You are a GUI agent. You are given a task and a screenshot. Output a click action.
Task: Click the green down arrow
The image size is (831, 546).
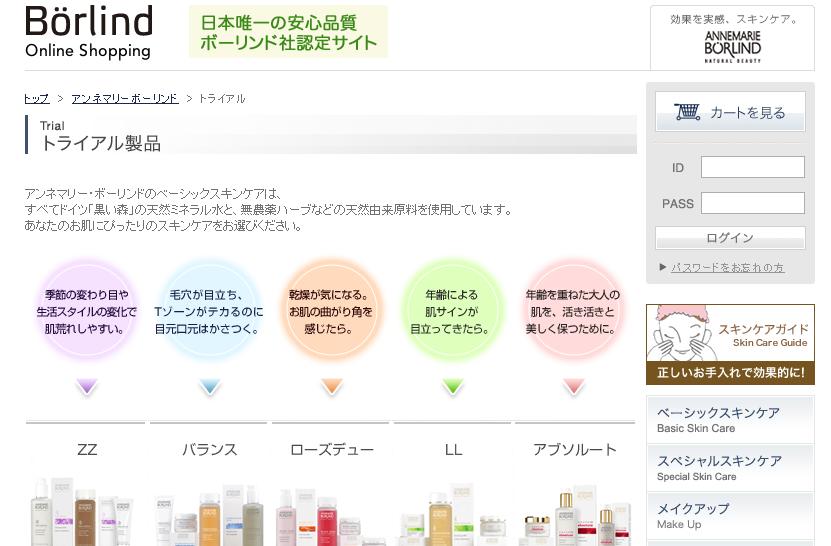click(x=453, y=386)
